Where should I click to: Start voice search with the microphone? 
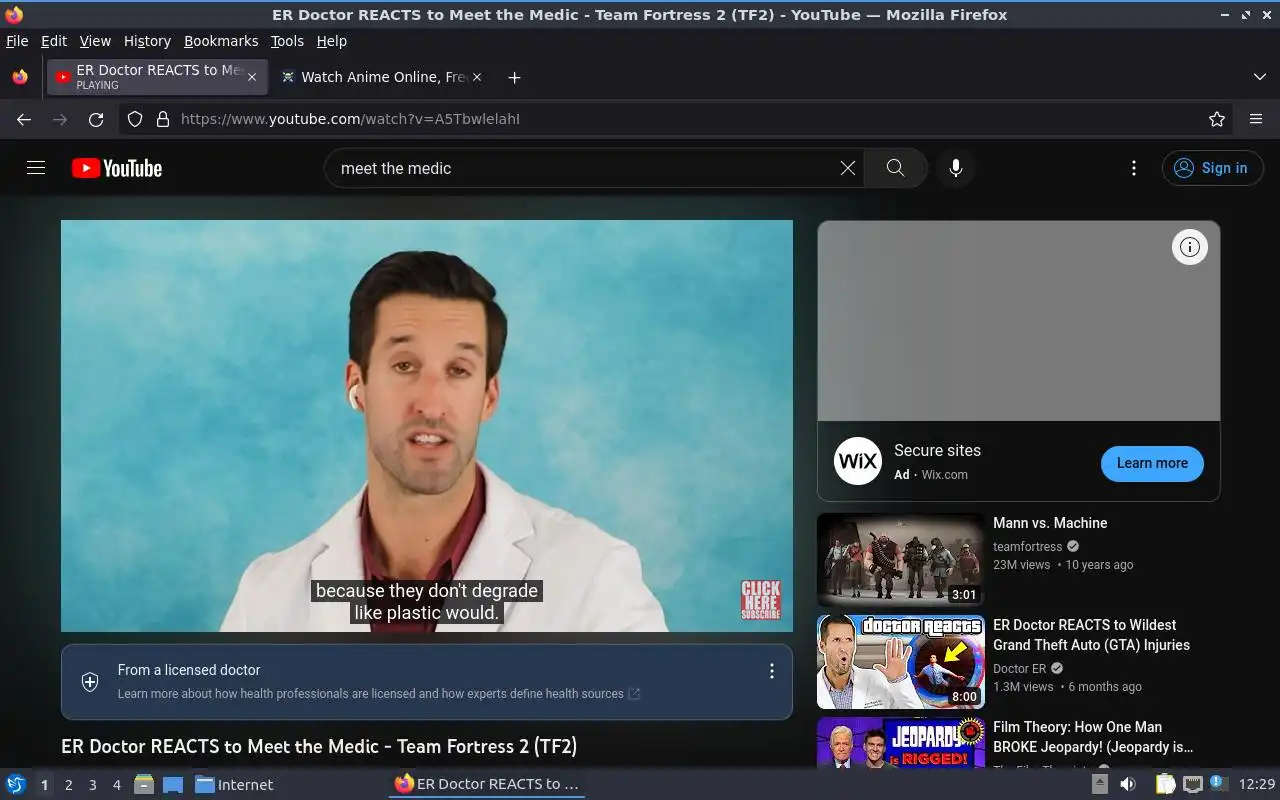coord(956,168)
